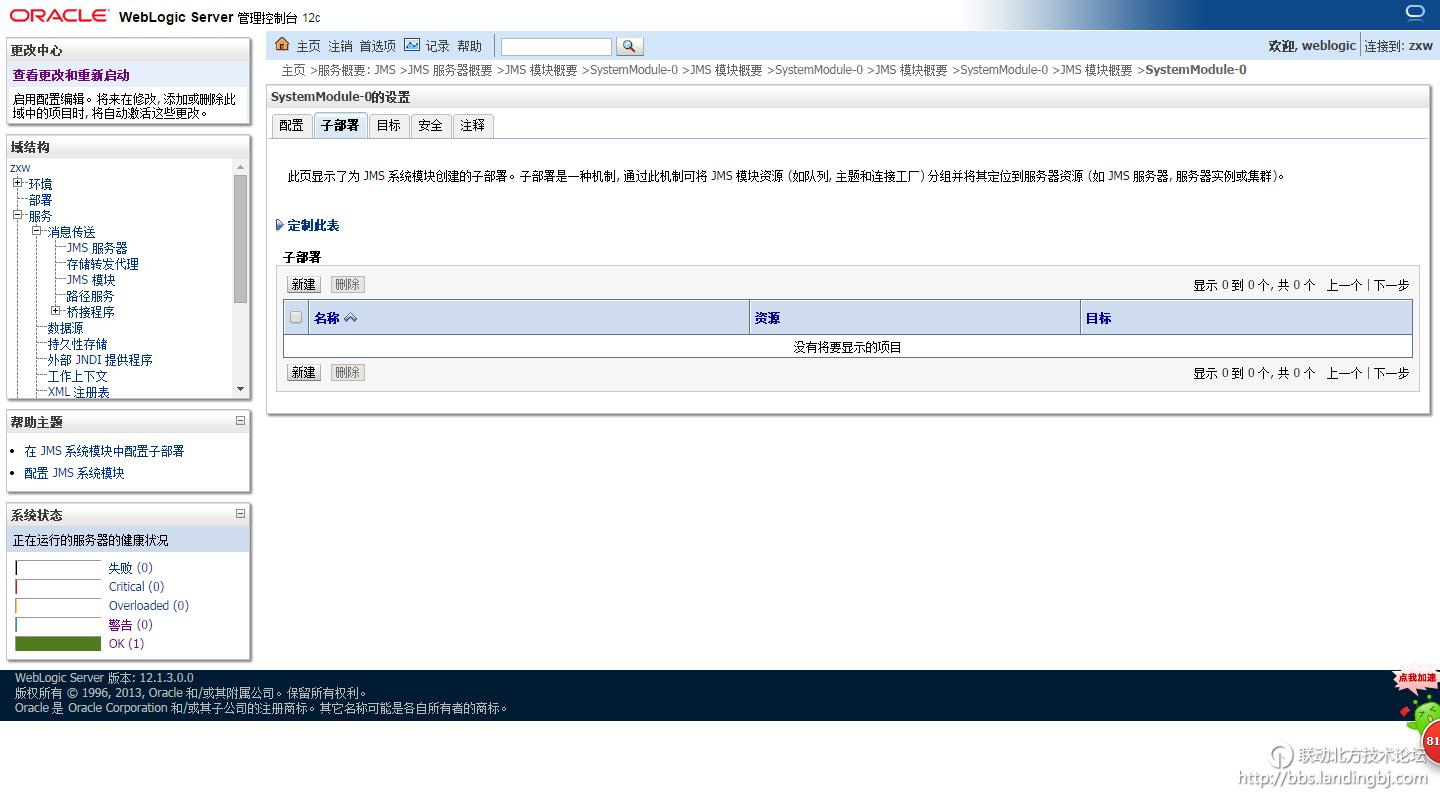
Task: Switch to the 安全 tab
Action: (x=430, y=125)
